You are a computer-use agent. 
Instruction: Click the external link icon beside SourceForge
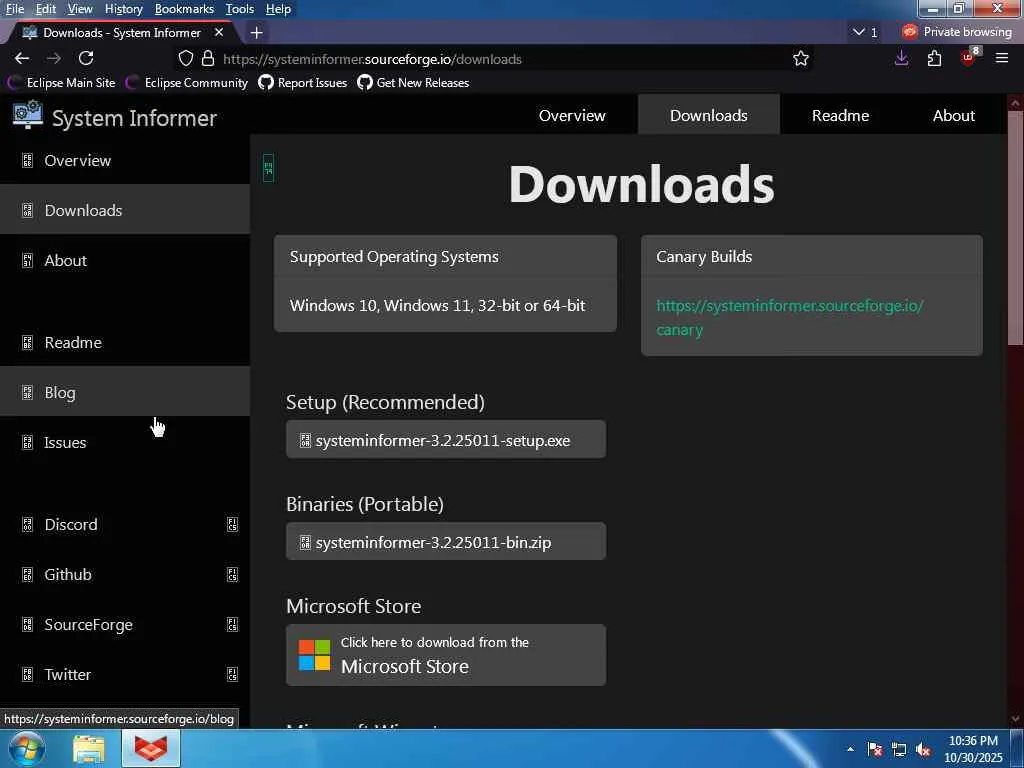(232, 625)
